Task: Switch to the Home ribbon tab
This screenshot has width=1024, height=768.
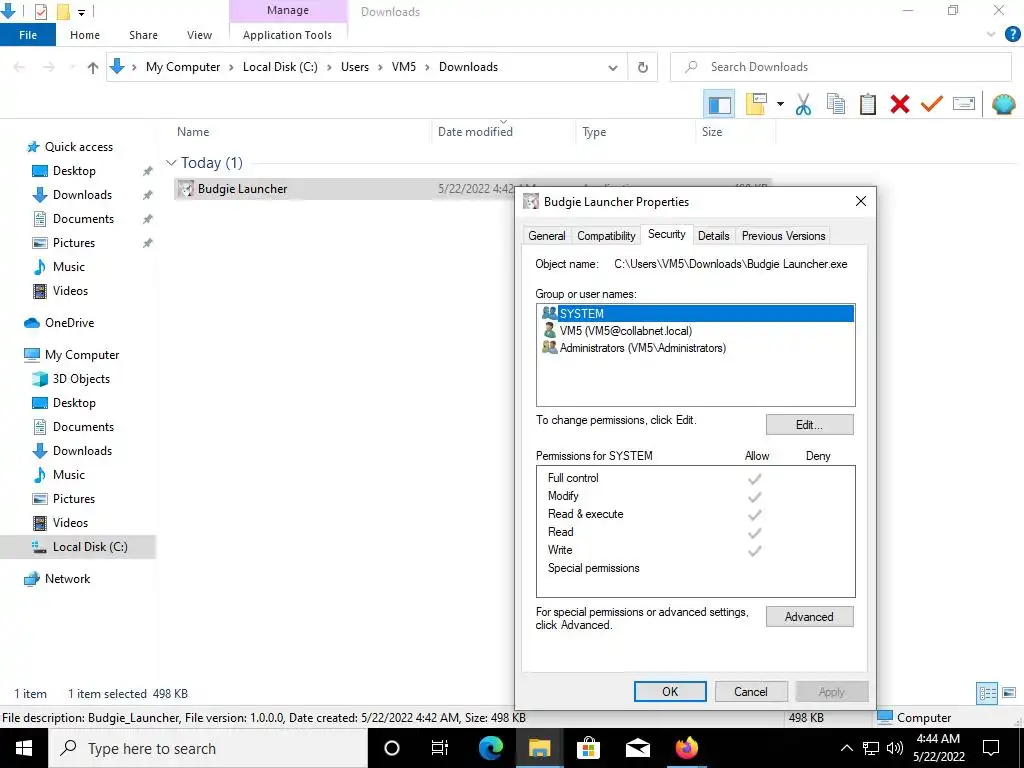Action: click(x=85, y=35)
